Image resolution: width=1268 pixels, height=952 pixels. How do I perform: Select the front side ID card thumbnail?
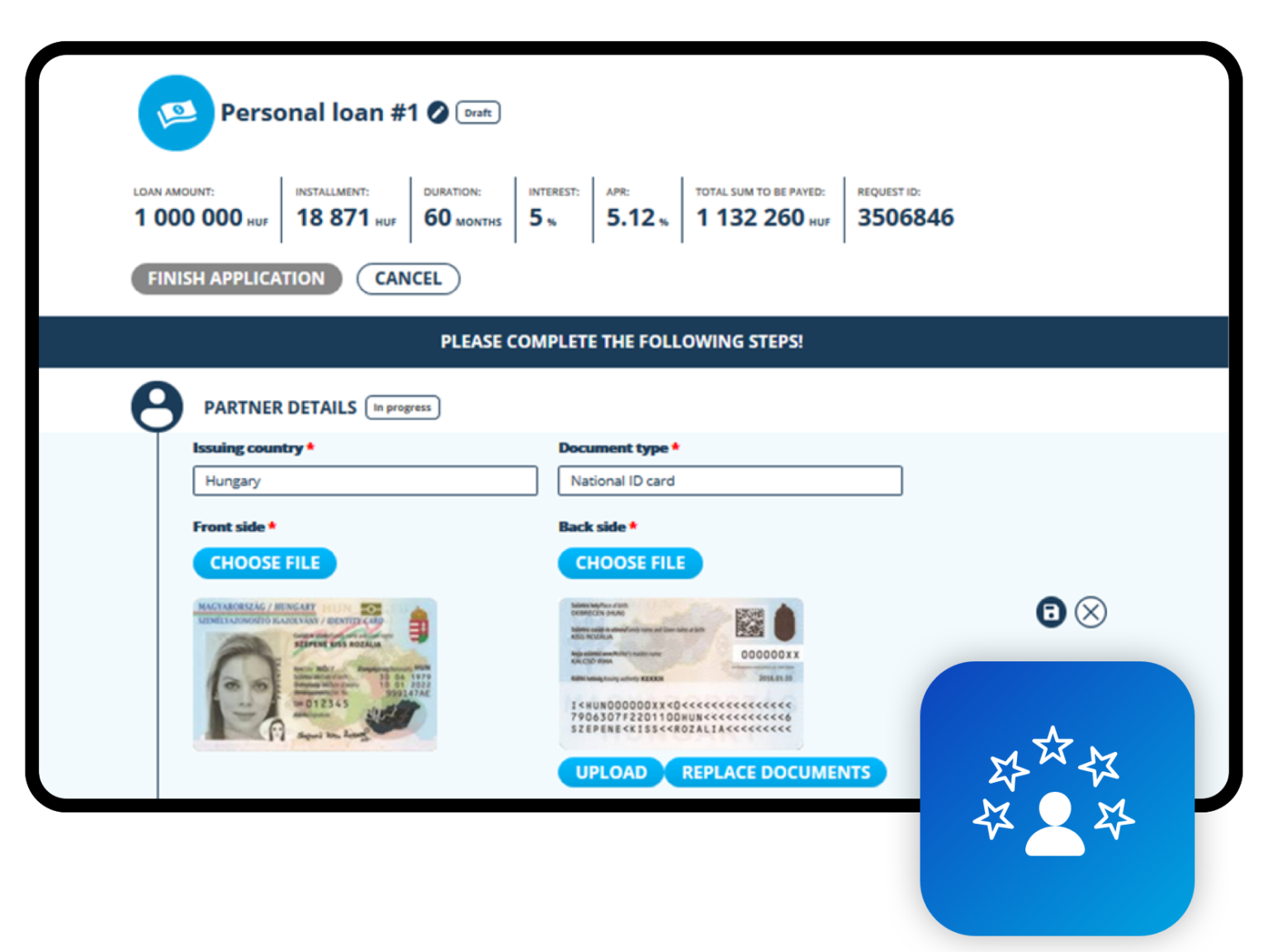click(x=315, y=674)
